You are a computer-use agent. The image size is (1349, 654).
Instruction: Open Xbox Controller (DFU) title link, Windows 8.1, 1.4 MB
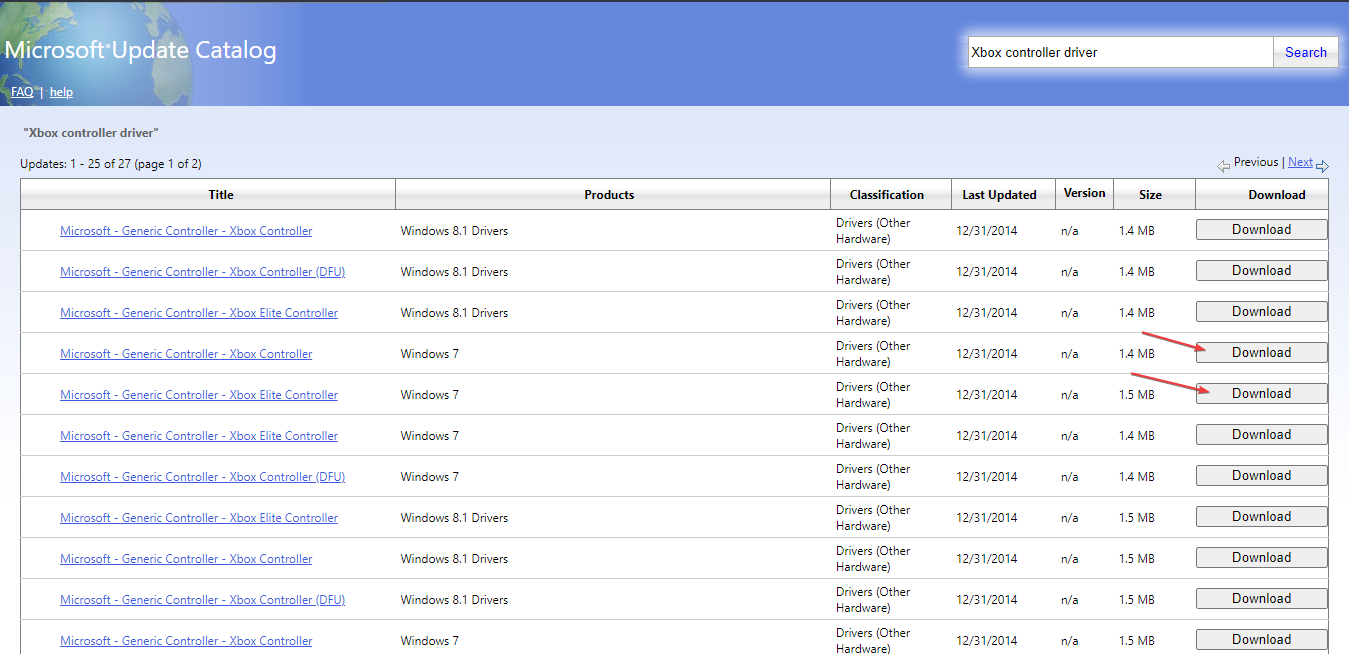point(203,272)
